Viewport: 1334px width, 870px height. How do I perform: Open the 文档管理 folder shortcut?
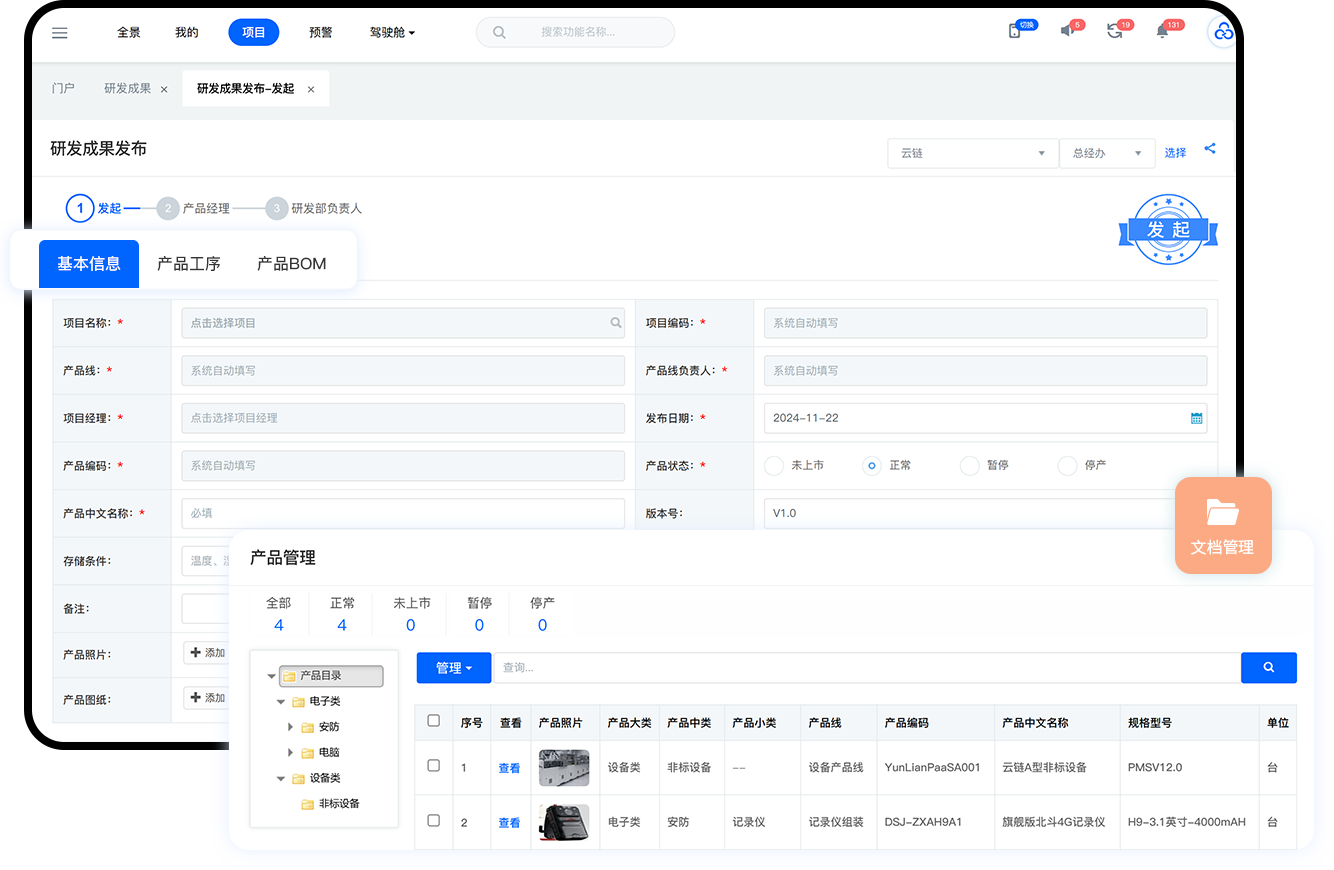pyautogui.click(x=1222, y=525)
